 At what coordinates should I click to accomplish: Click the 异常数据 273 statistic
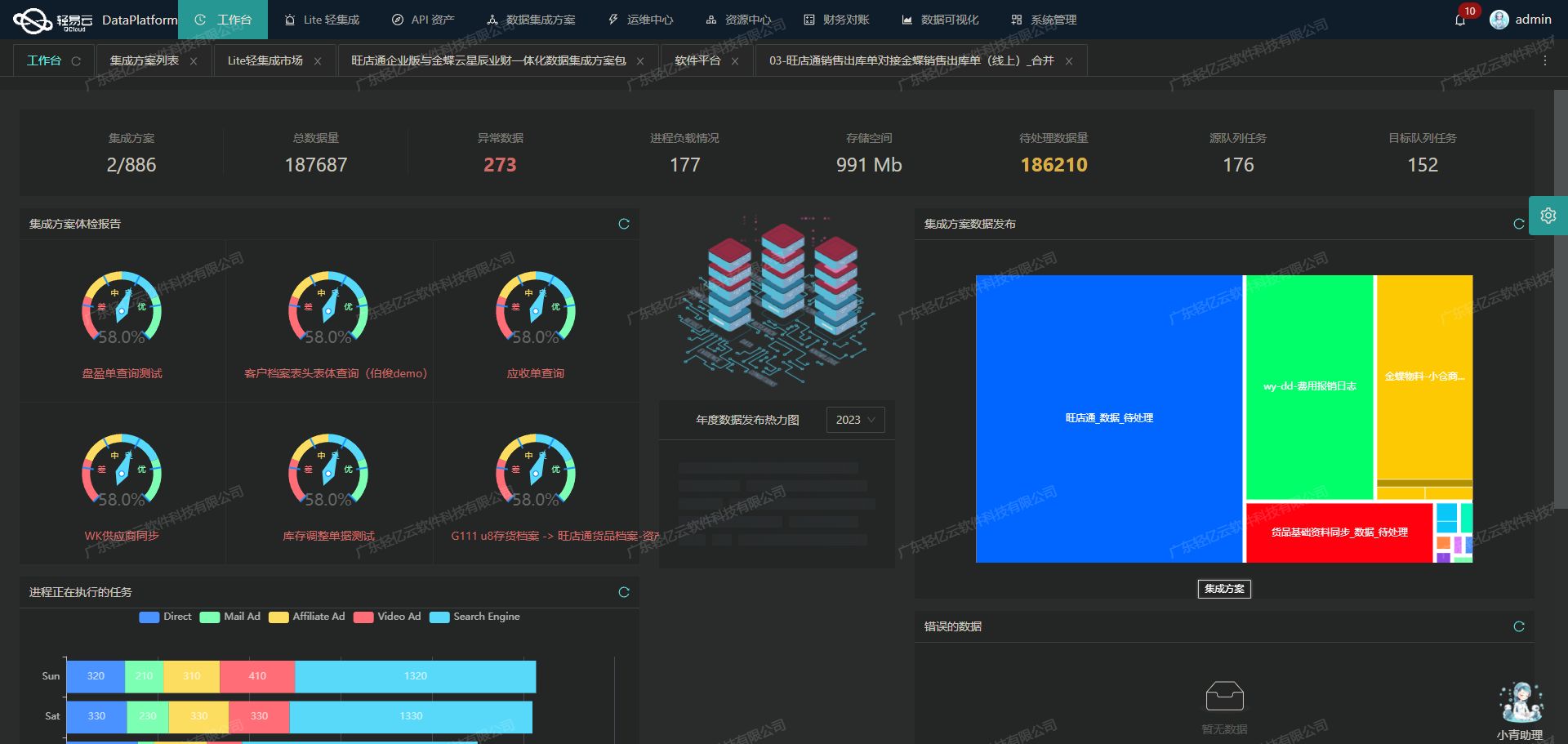500,154
